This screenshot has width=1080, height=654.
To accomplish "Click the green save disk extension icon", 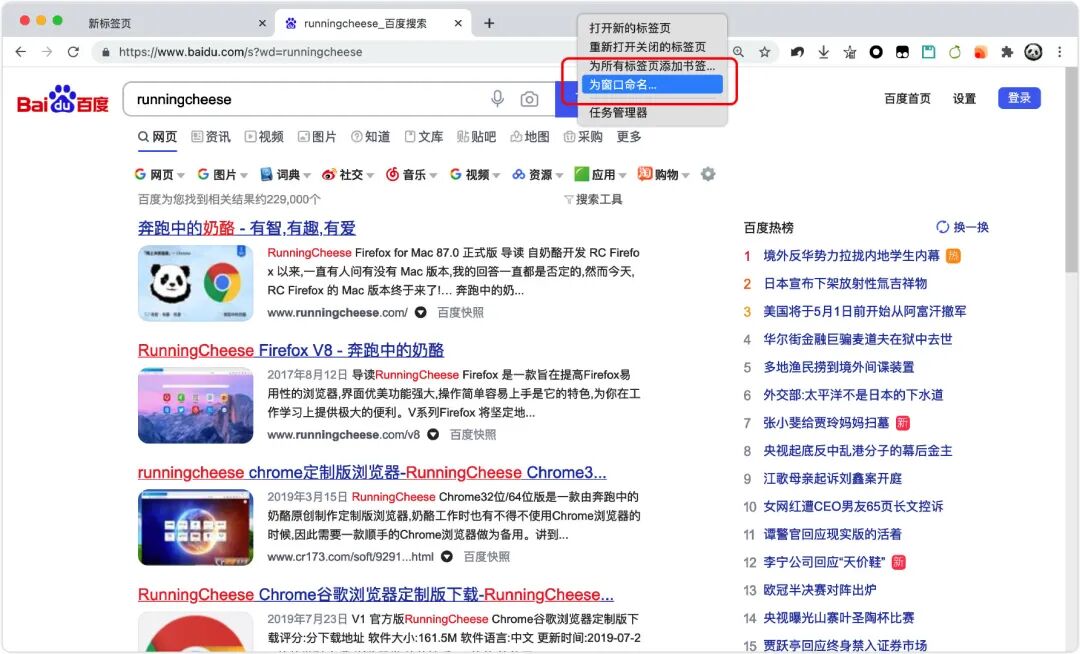I will pyautogui.click(x=928, y=52).
